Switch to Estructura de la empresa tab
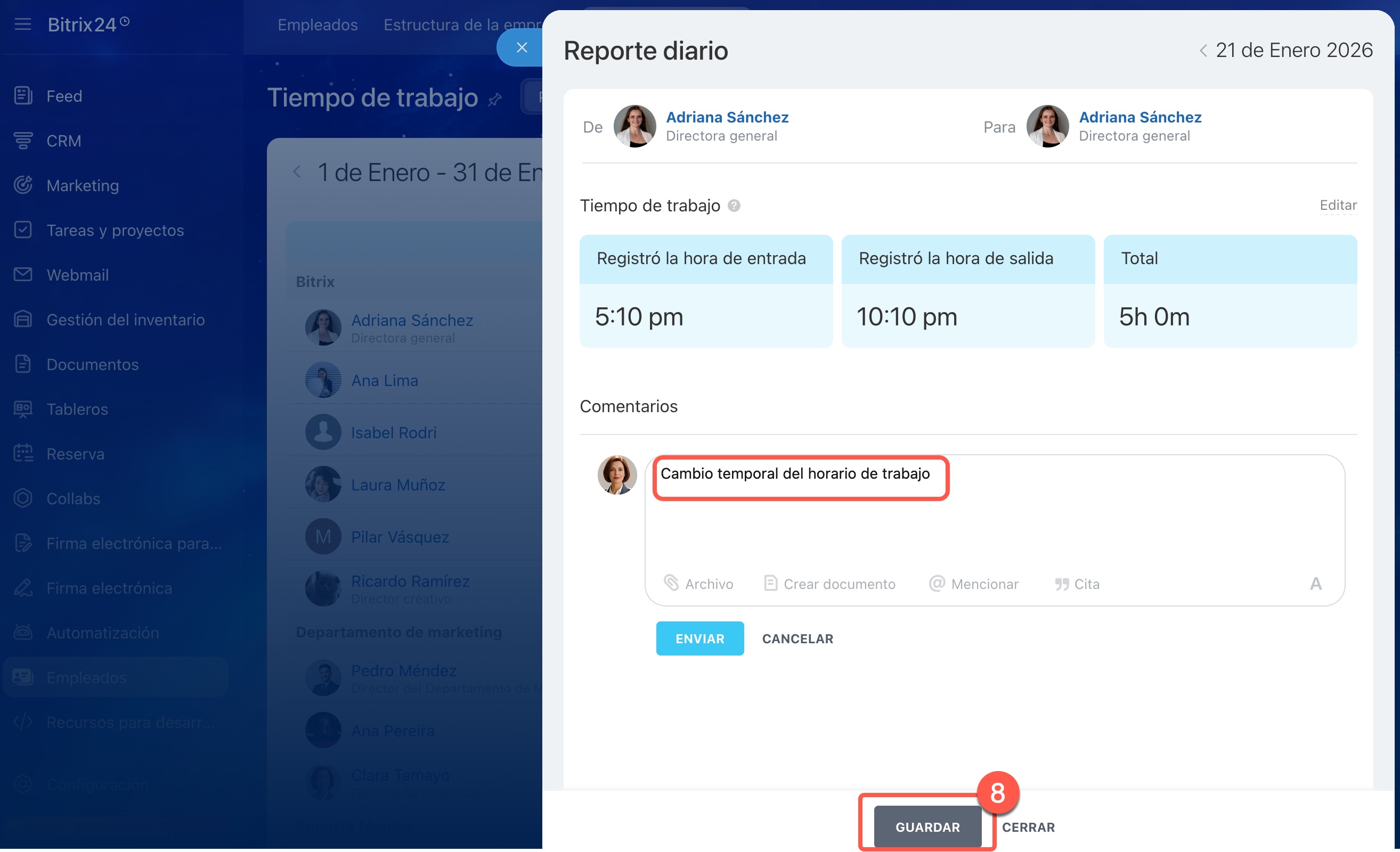1400x852 pixels. (x=461, y=25)
